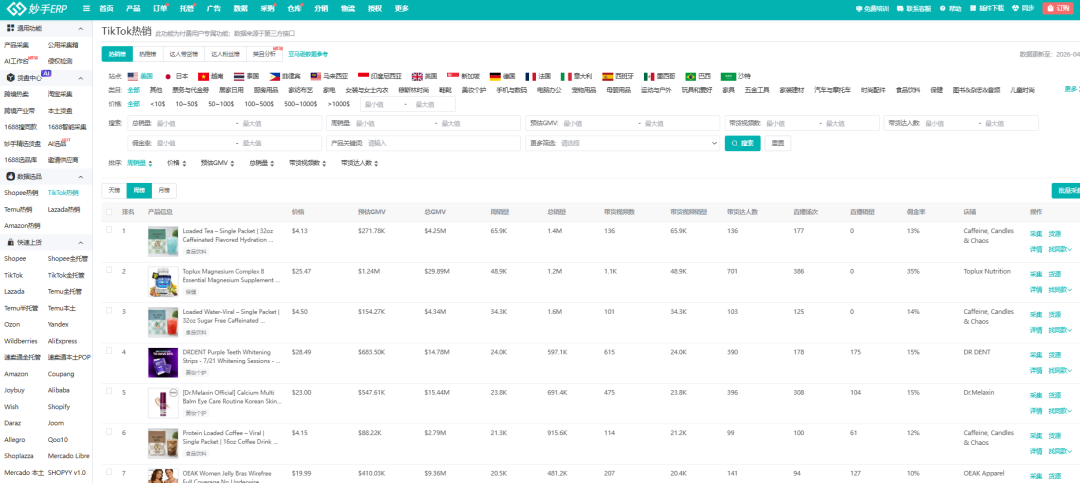Check the box for DRDENT Teeth Whitening row
Viewport: 1080px width, 483px height.
pos(109,351)
